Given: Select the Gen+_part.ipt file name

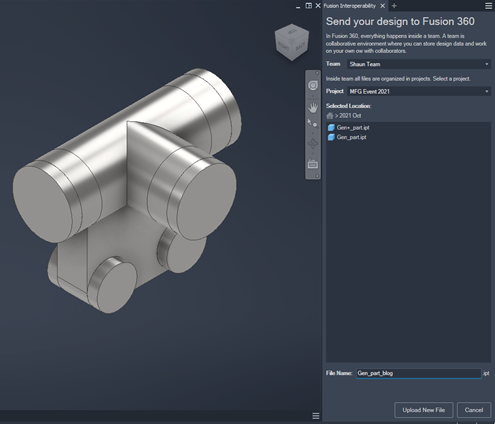Looking at the screenshot, I should (x=353, y=128).
